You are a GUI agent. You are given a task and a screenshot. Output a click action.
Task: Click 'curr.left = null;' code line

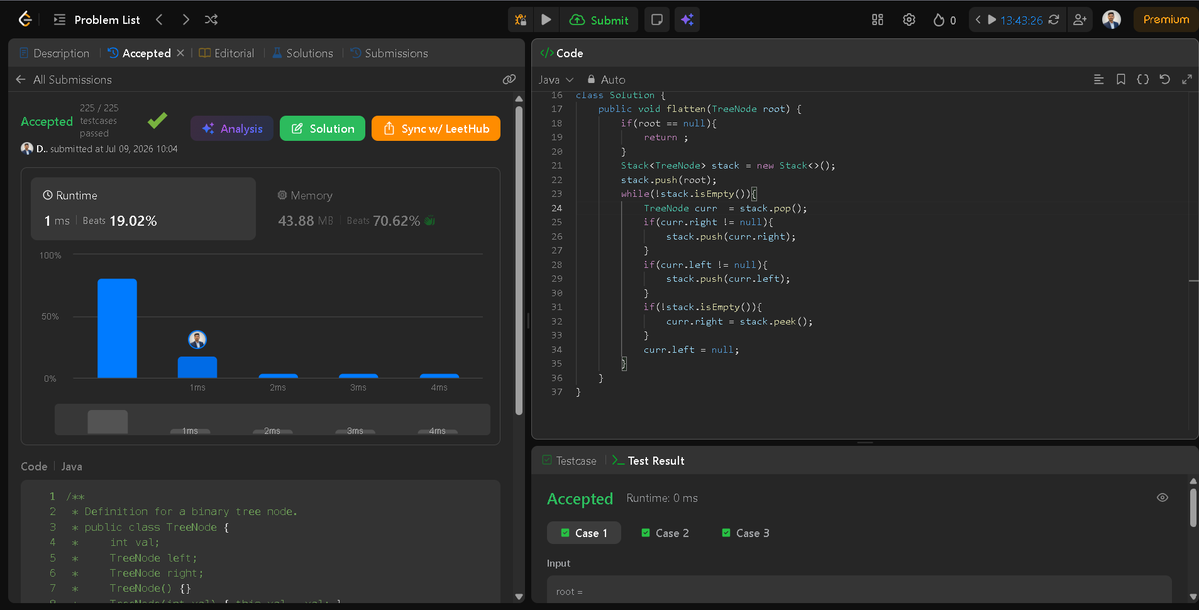pos(691,349)
